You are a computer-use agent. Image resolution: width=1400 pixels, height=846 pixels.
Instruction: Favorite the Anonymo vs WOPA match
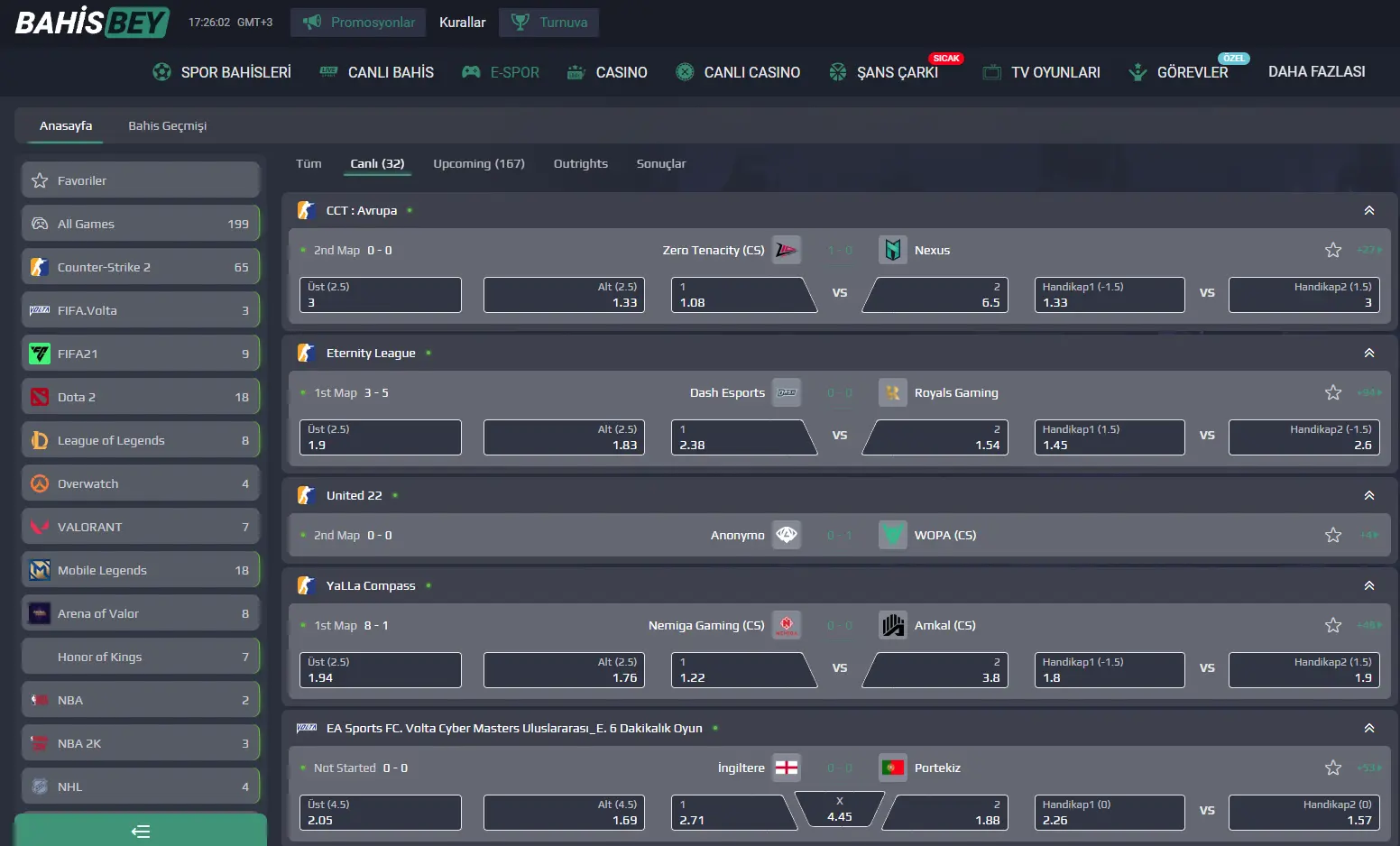click(1333, 535)
